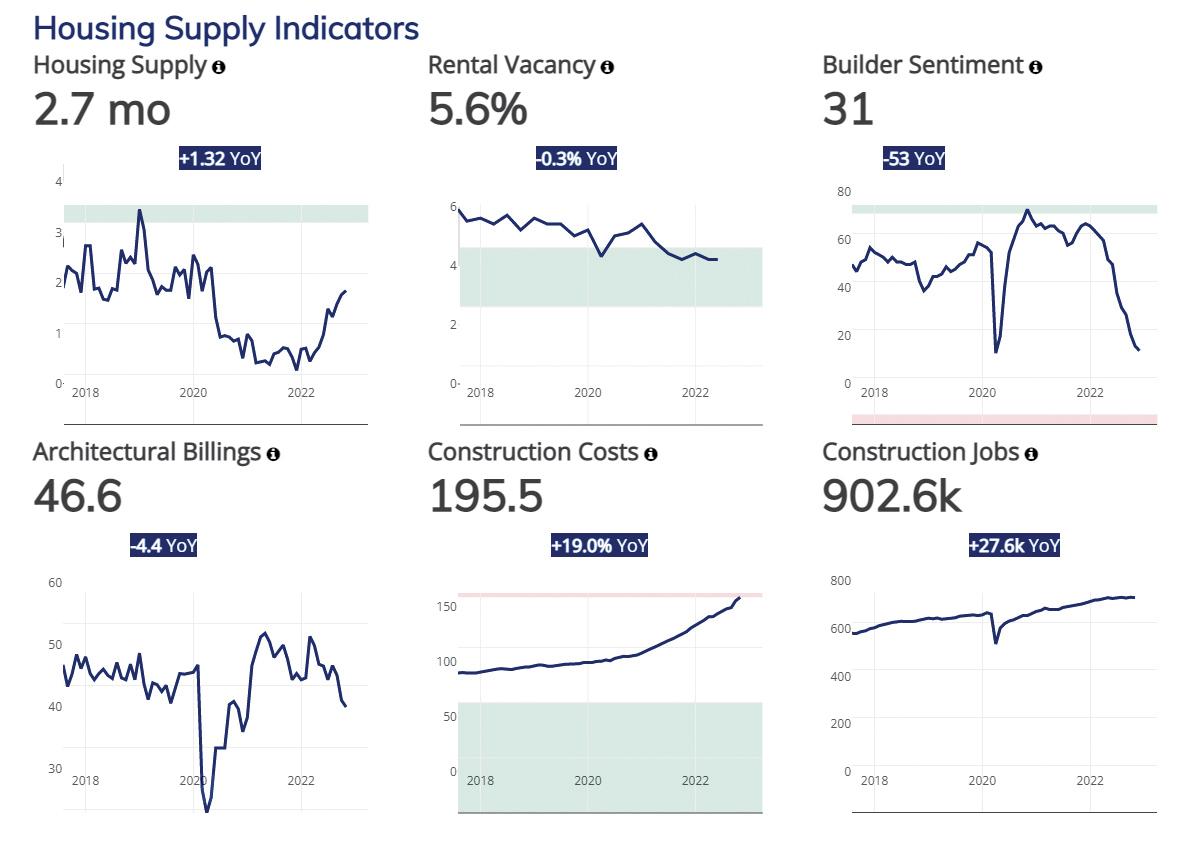This screenshot has height=849, width=1200.
Task: Click the 2.7 mo housing supply value
Action: click(102, 108)
